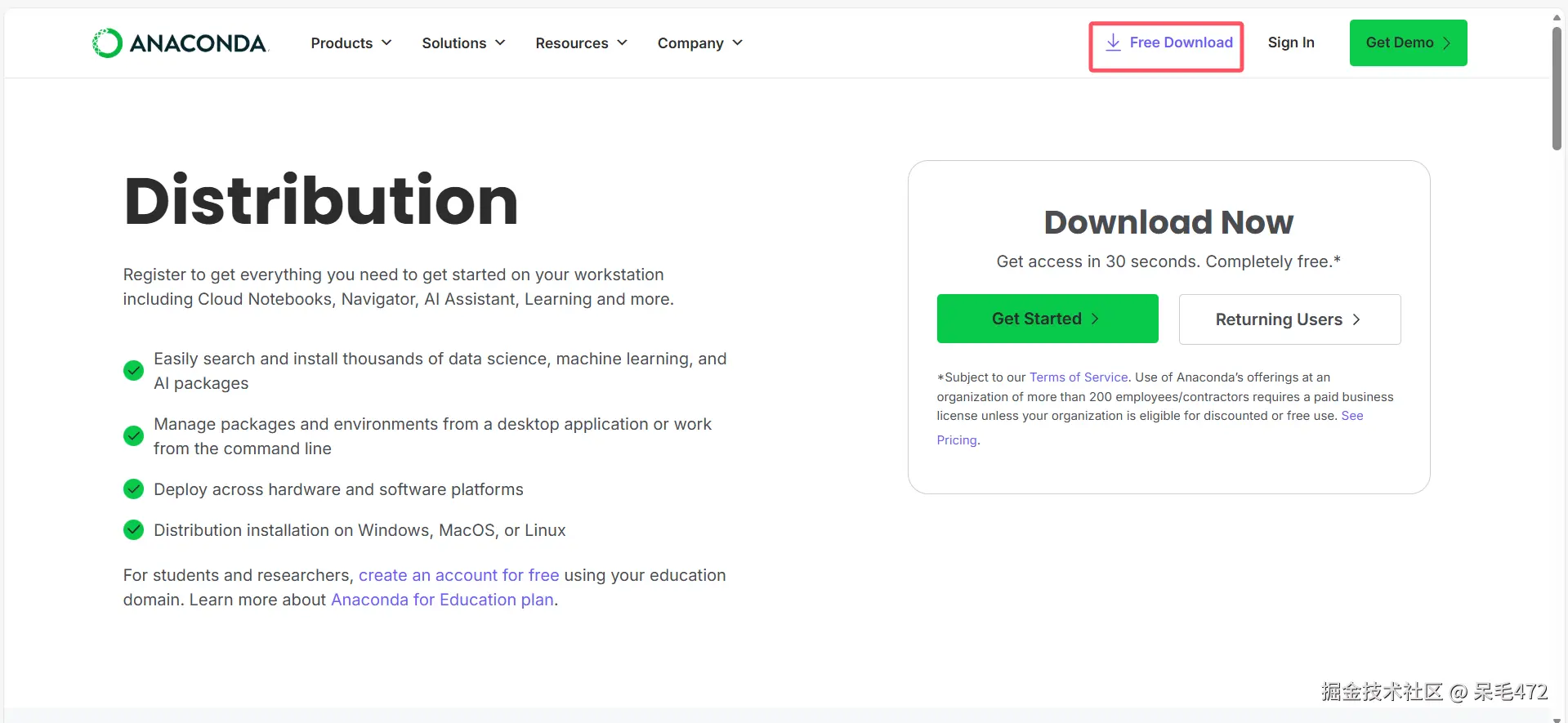Screen dimensions: 1568x723
Task: Click the chevron on Returning Users button
Action: [x=1356, y=319]
